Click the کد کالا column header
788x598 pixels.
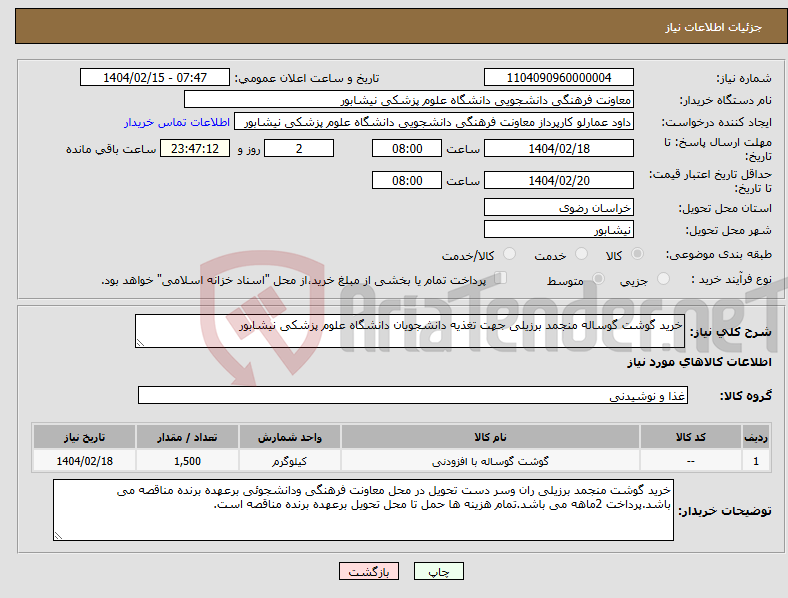[691, 437]
